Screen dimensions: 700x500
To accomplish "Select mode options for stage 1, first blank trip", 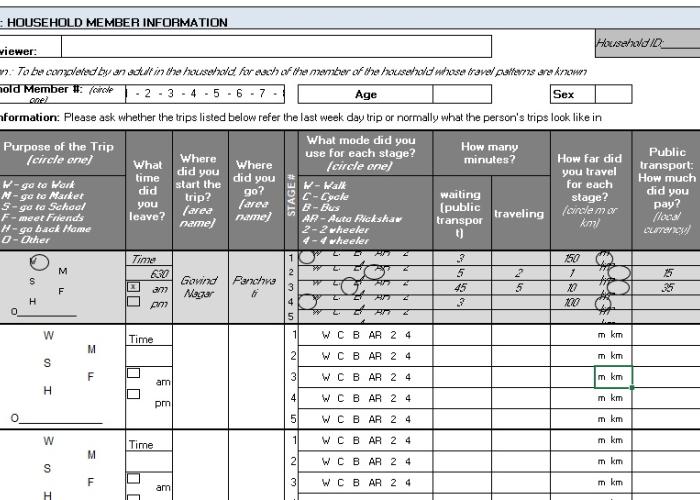I will (365, 335).
